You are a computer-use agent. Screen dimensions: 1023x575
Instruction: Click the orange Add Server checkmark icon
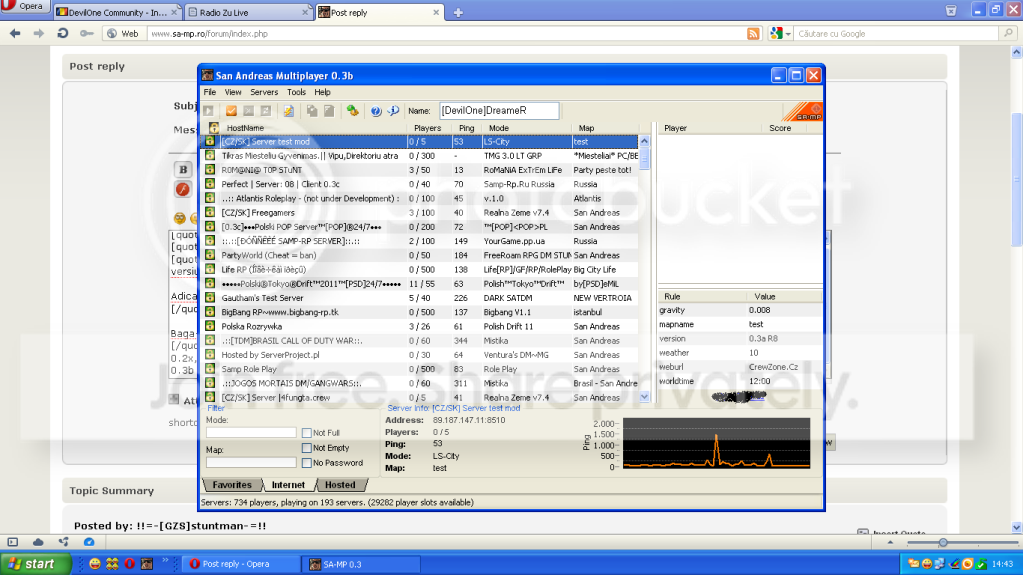click(x=231, y=111)
